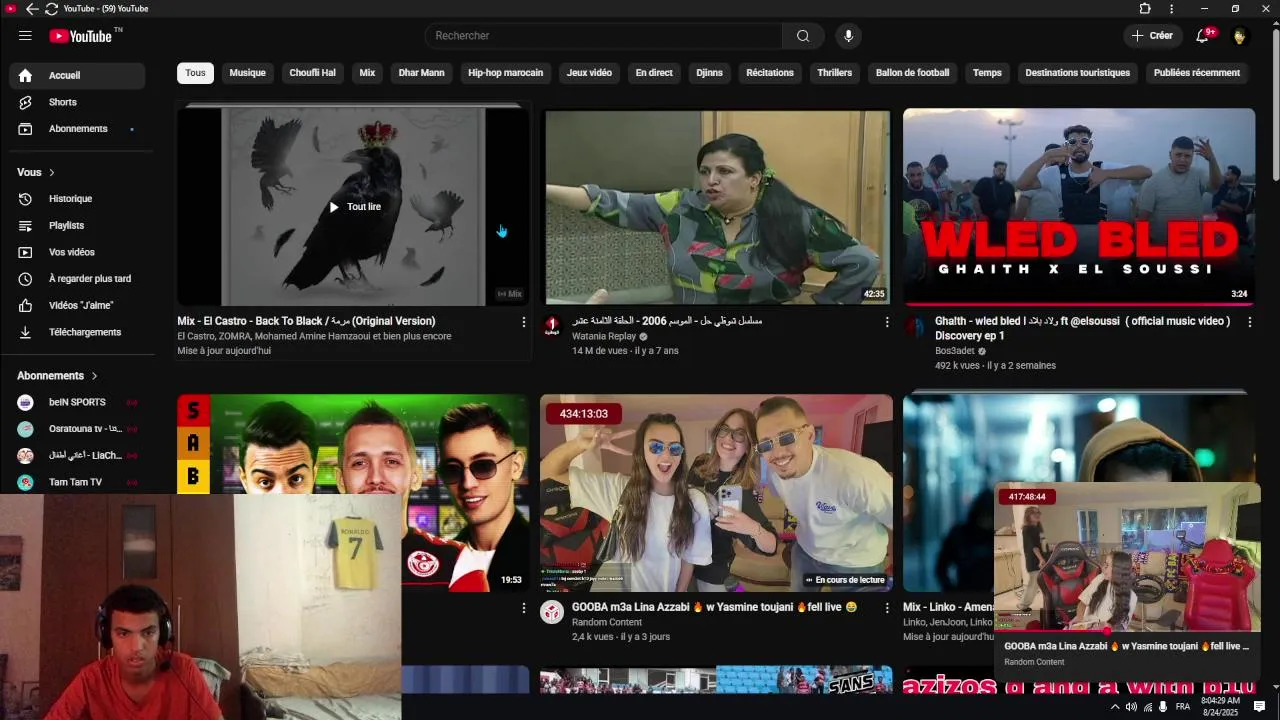Viewport: 1280px width, 720px height.
Task: Open Historique in sidebar
Action: pyautogui.click(x=77, y=199)
